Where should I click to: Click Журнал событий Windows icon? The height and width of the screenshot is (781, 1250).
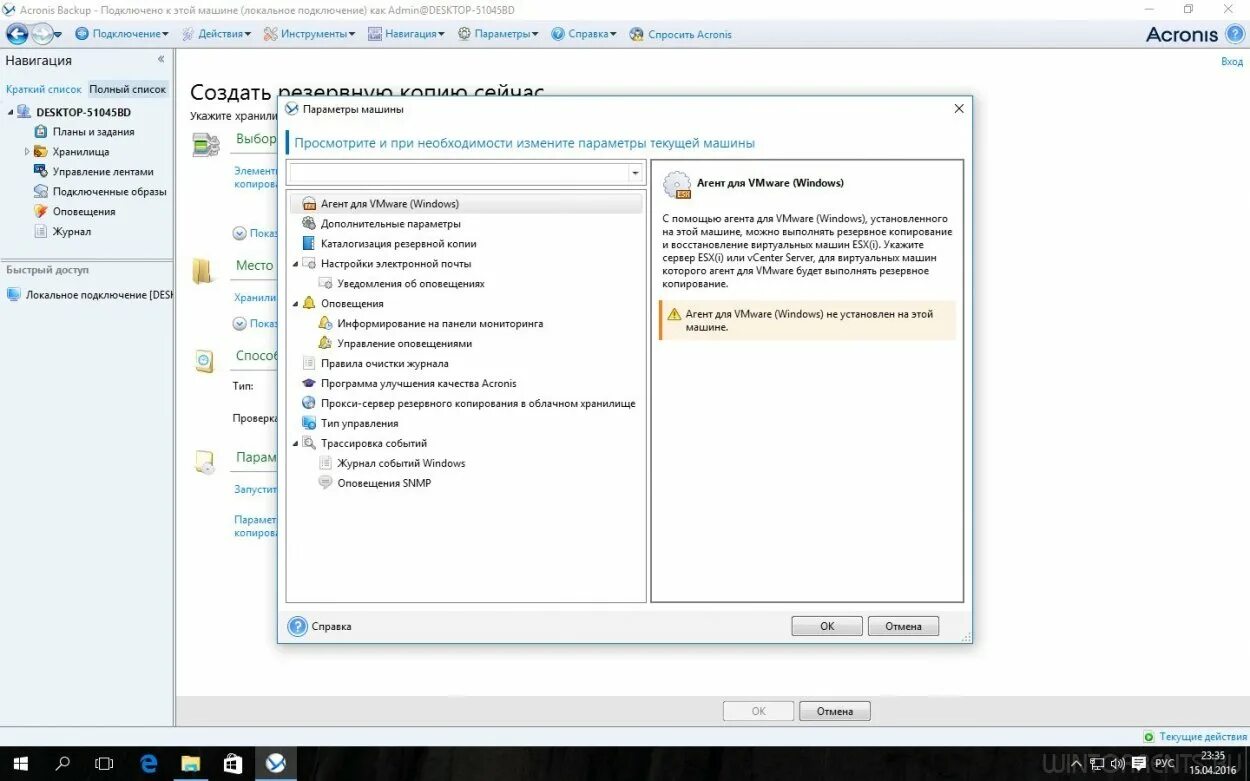coord(325,464)
